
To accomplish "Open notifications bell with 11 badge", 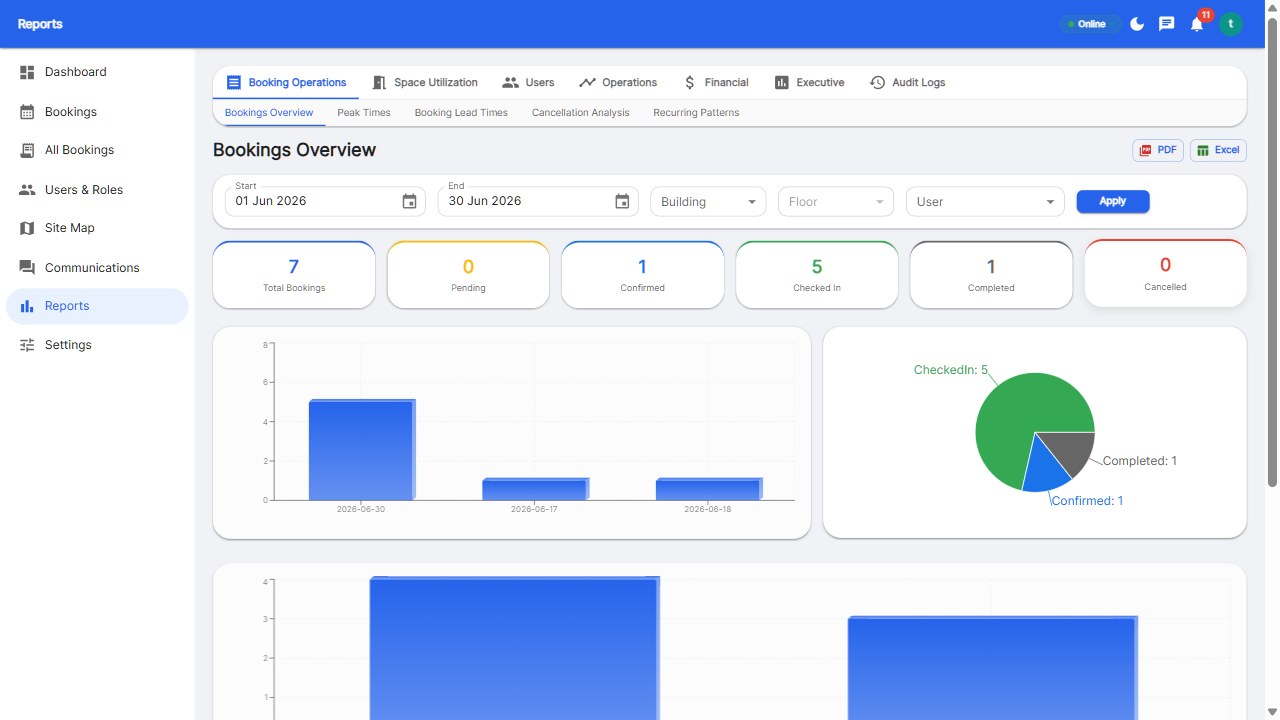I will point(1197,24).
